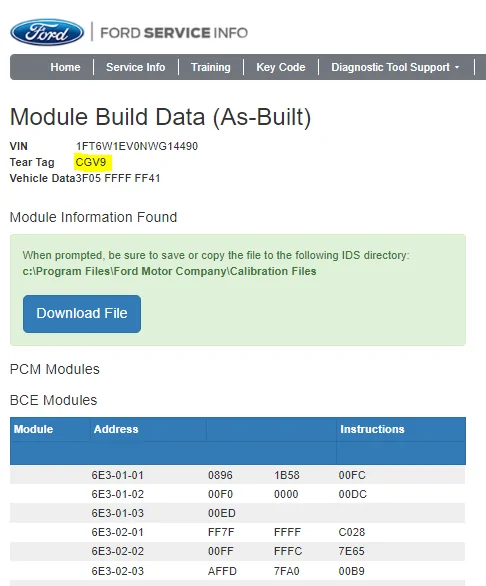Click the Download File button
This screenshot has width=486, height=586.
pos(82,314)
